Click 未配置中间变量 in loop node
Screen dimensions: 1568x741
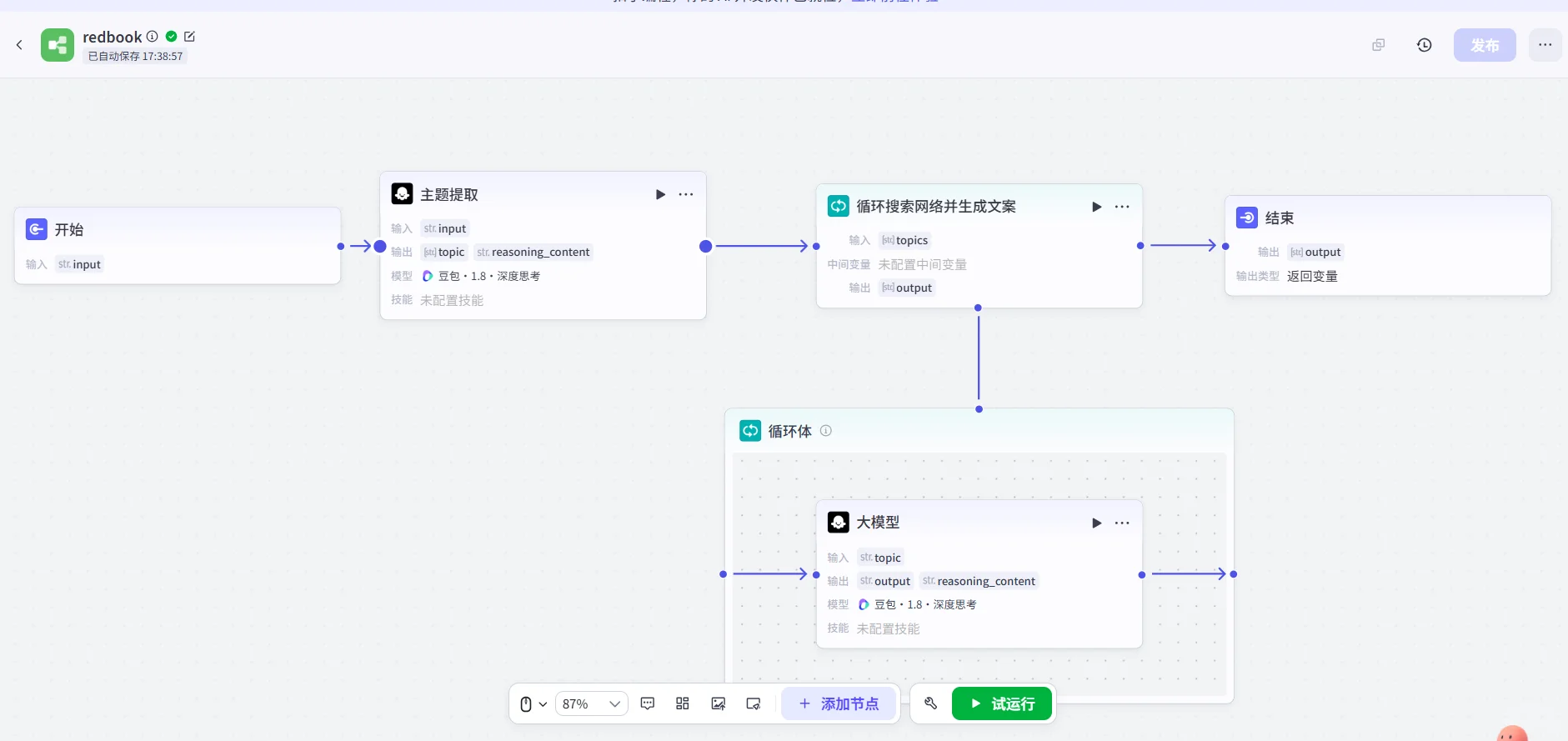(x=923, y=264)
